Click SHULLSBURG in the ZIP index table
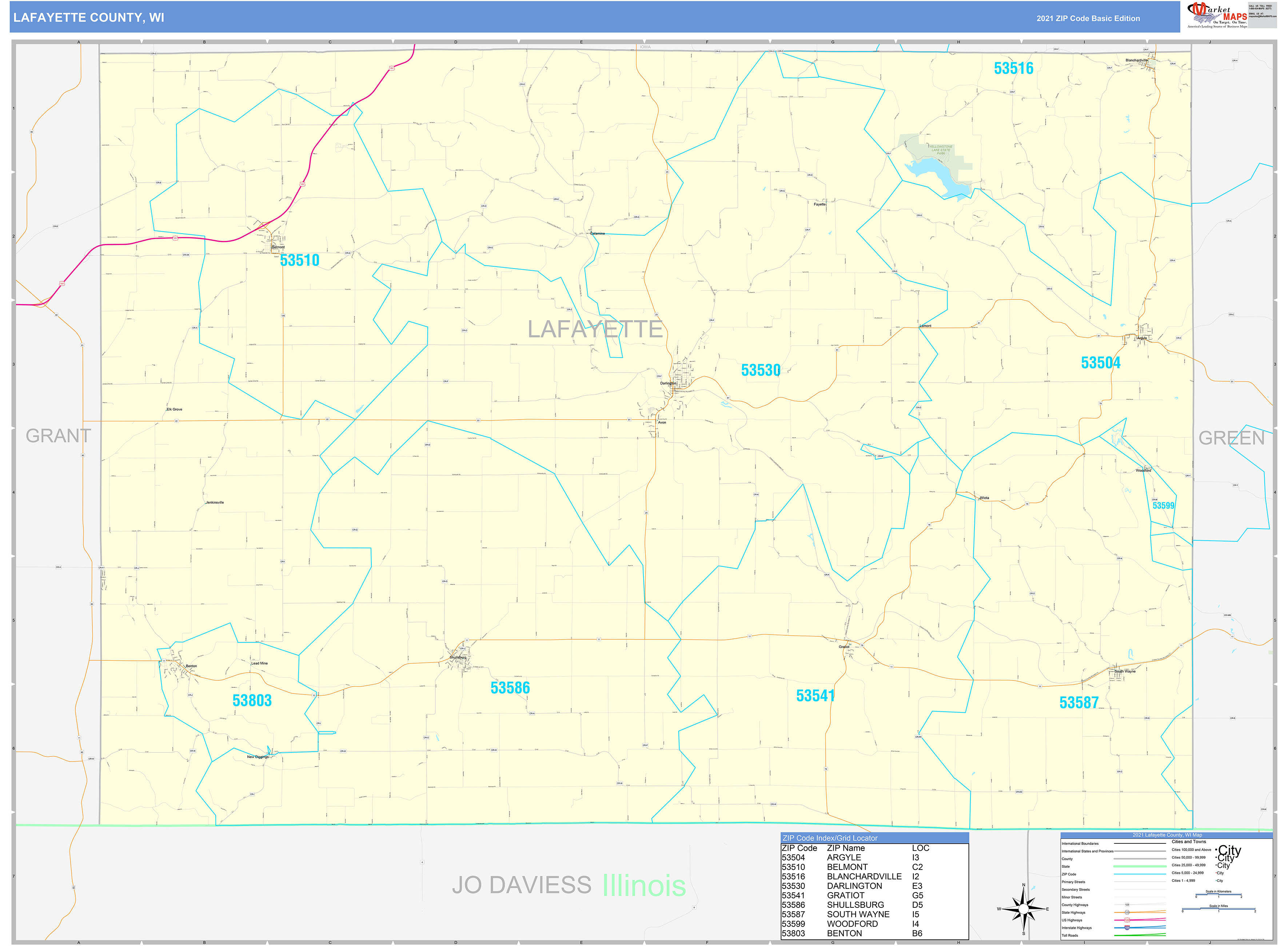 [855, 905]
